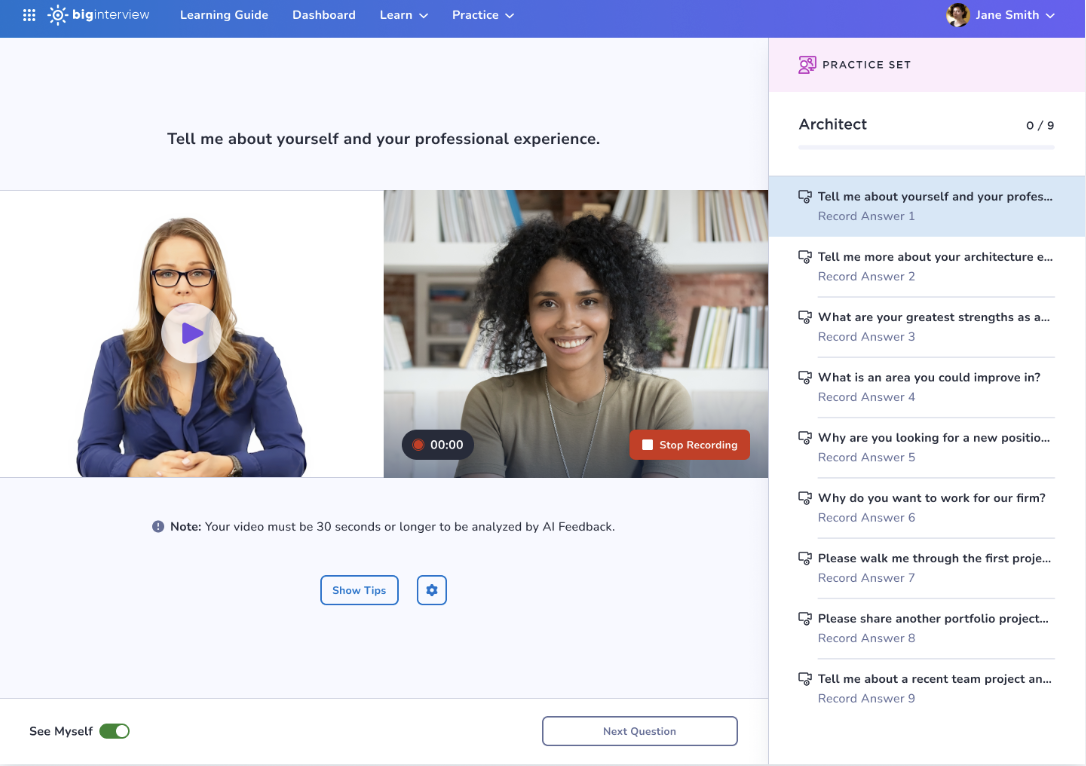Click the Show Tips button

pos(359,590)
